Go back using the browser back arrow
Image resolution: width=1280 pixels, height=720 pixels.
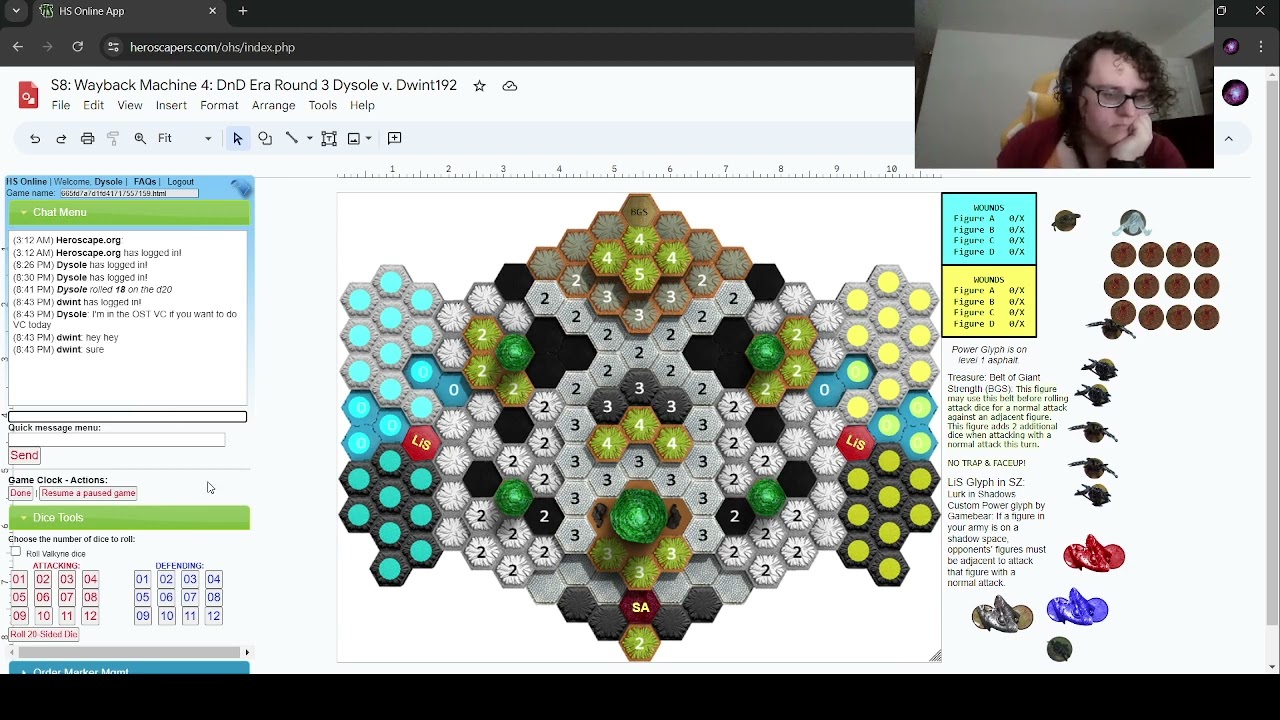(x=18, y=47)
